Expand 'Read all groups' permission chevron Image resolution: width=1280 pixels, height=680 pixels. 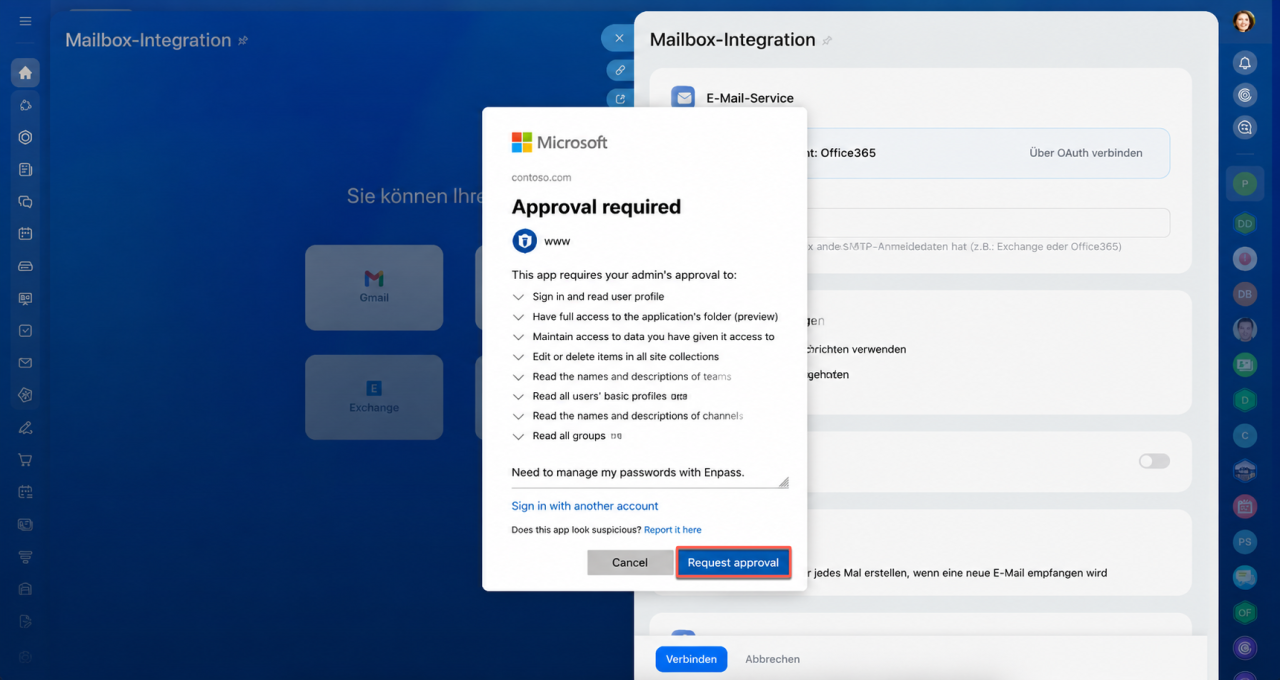518,437
